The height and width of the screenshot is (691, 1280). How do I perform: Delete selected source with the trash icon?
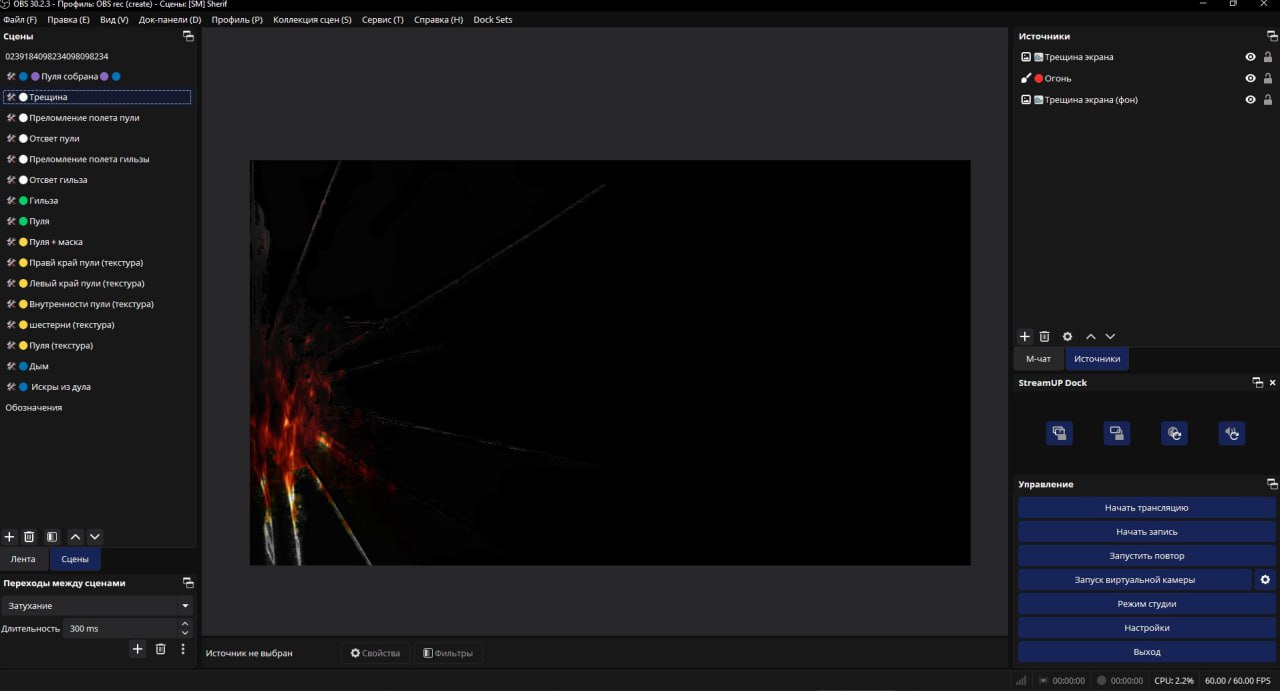click(1044, 337)
